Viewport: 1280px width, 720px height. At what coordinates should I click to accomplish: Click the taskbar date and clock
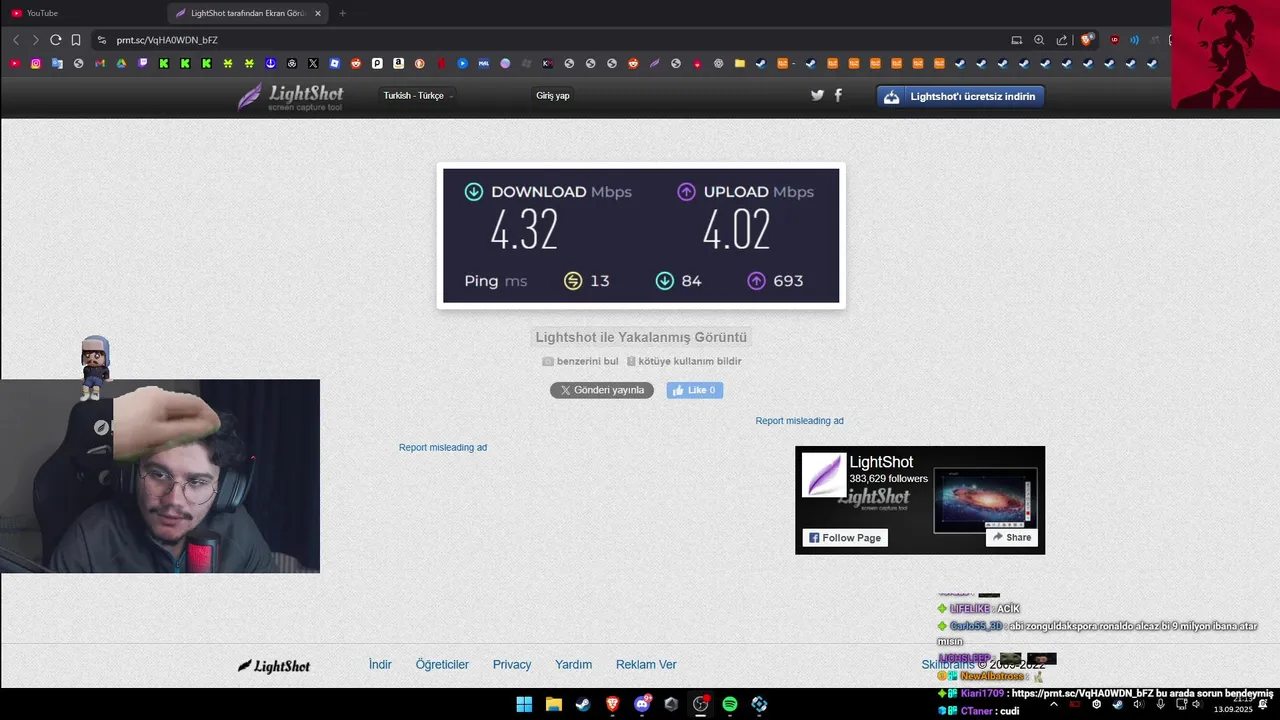tap(1234, 704)
